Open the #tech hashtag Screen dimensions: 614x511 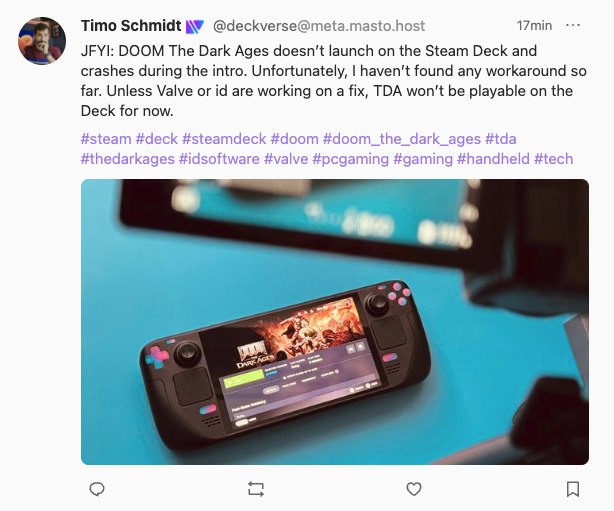[554, 159]
